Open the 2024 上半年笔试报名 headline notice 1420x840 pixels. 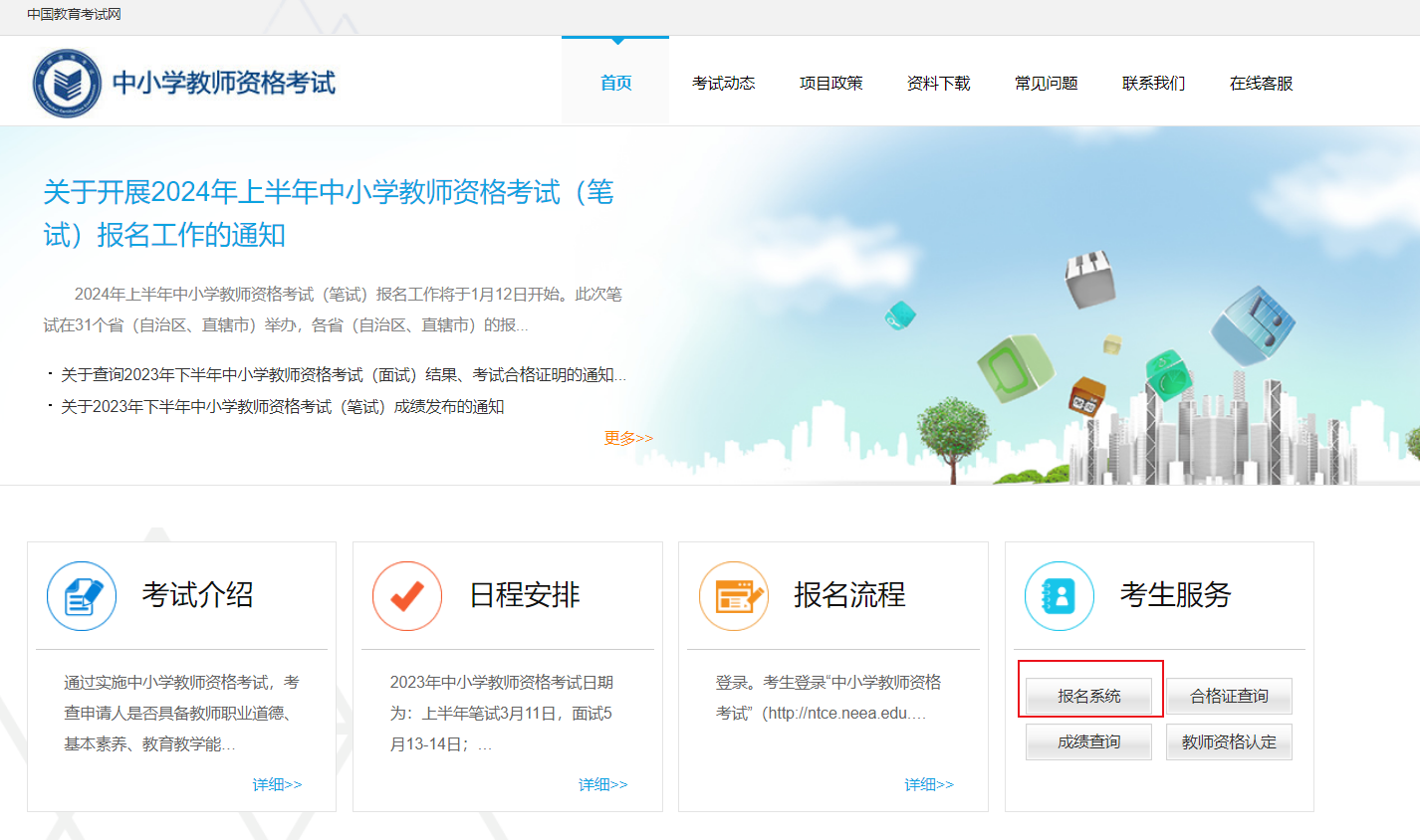coord(329,213)
